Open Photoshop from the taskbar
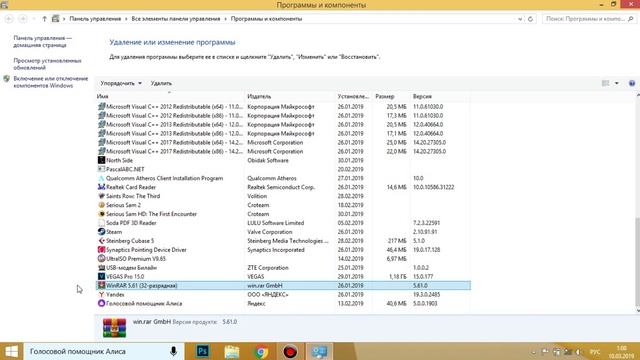 click(203, 351)
